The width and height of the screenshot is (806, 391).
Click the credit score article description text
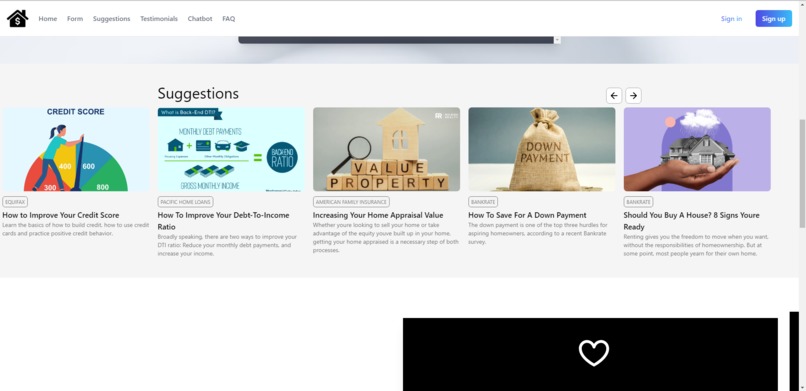(x=76, y=229)
